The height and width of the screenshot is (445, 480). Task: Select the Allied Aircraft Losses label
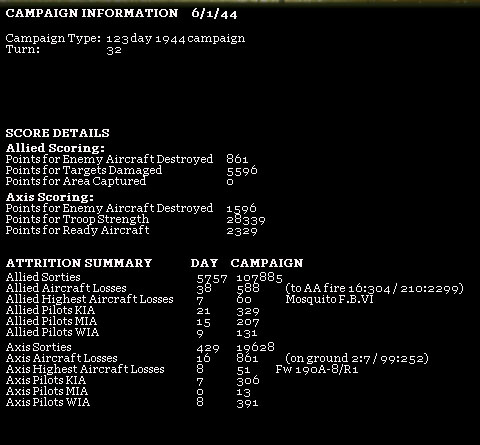point(66,288)
